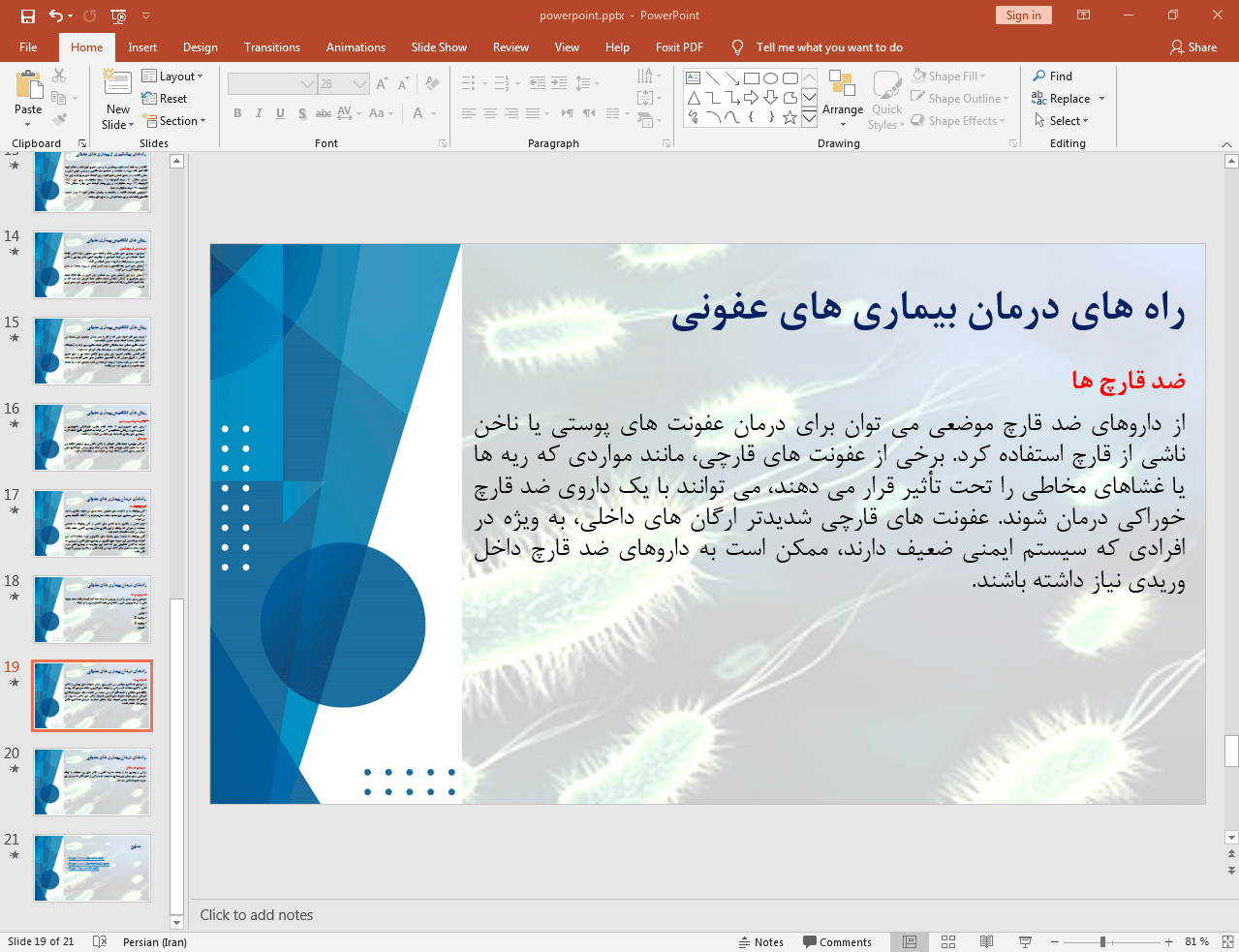This screenshot has width=1239, height=952.
Task: Toggle Text Shadow formatting
Action: 302,113
